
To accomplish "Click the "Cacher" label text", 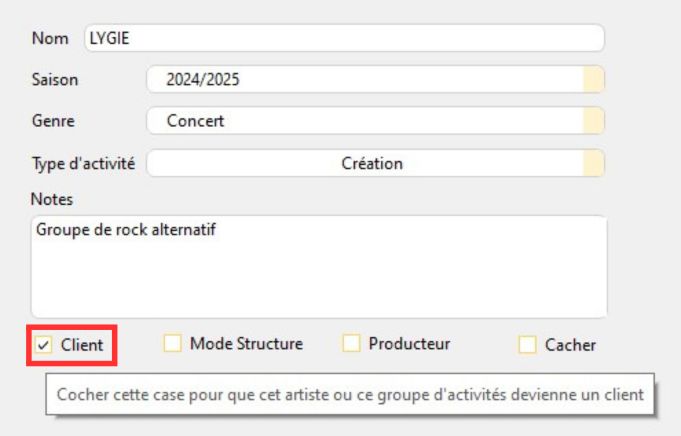I will [x=570, y=345].
